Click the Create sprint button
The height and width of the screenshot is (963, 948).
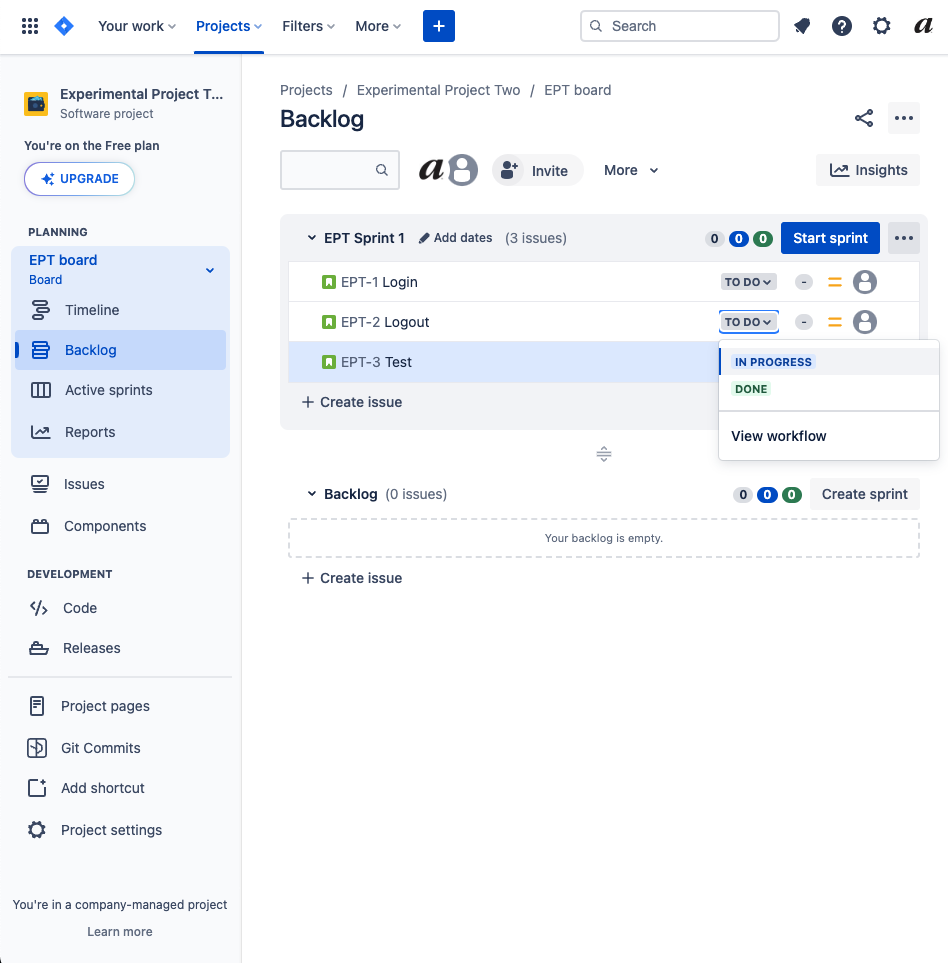point(864,493)
